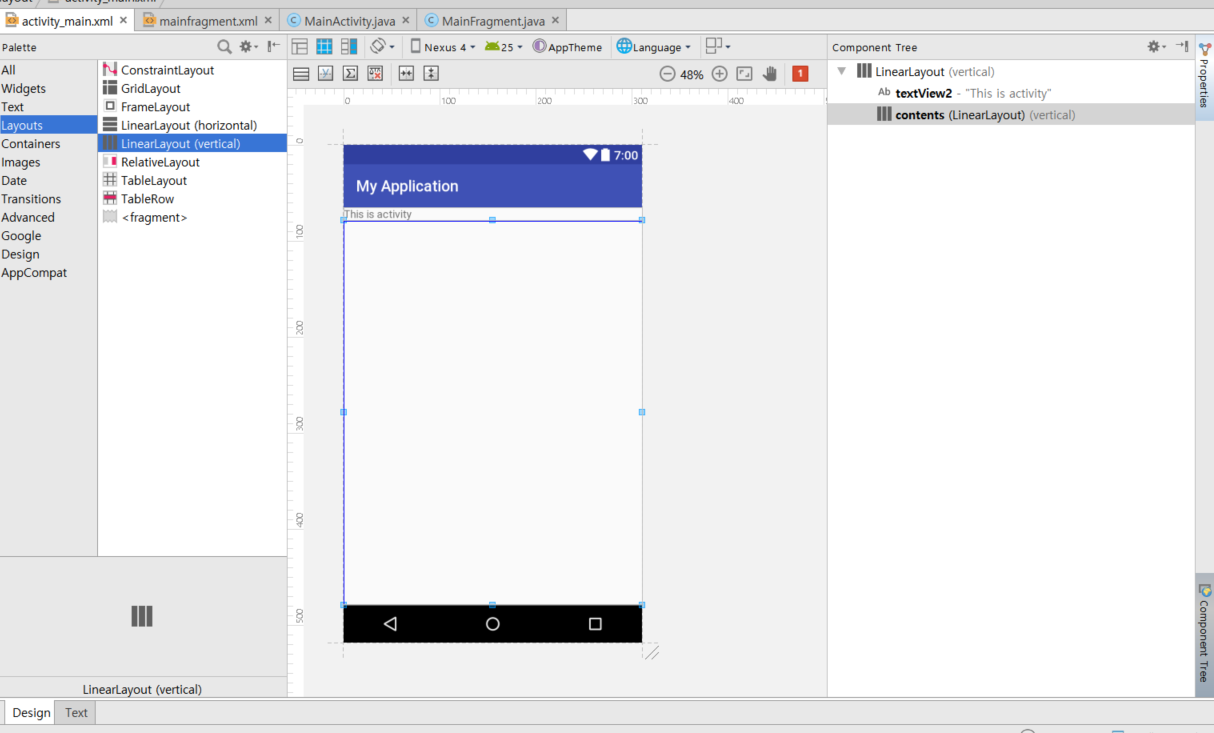Screen dimensions: 1214x733
Task: Select the Design and Blueprint view icon
Action: [x=349, y=47]
